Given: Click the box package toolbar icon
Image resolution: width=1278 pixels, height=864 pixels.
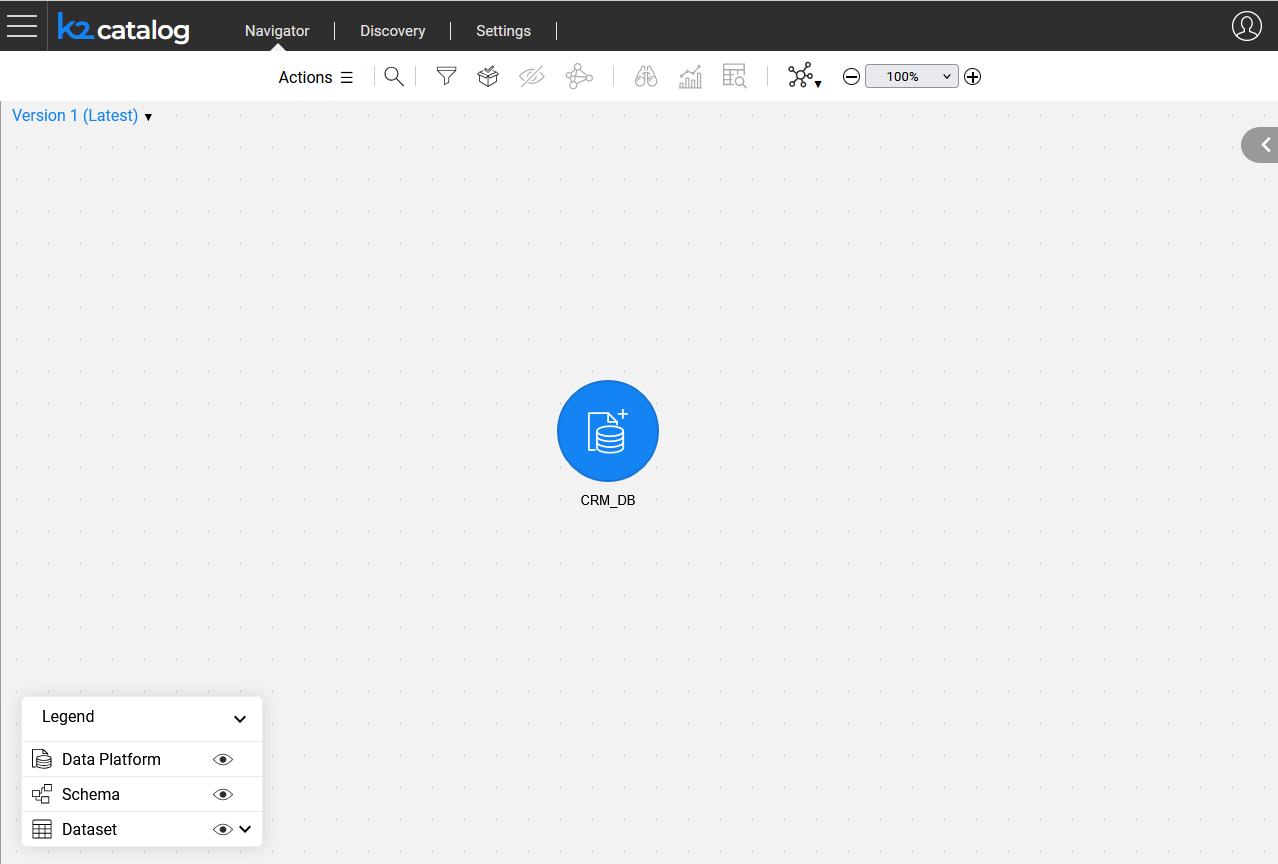Looking at the screenshot, I should 488,77.
